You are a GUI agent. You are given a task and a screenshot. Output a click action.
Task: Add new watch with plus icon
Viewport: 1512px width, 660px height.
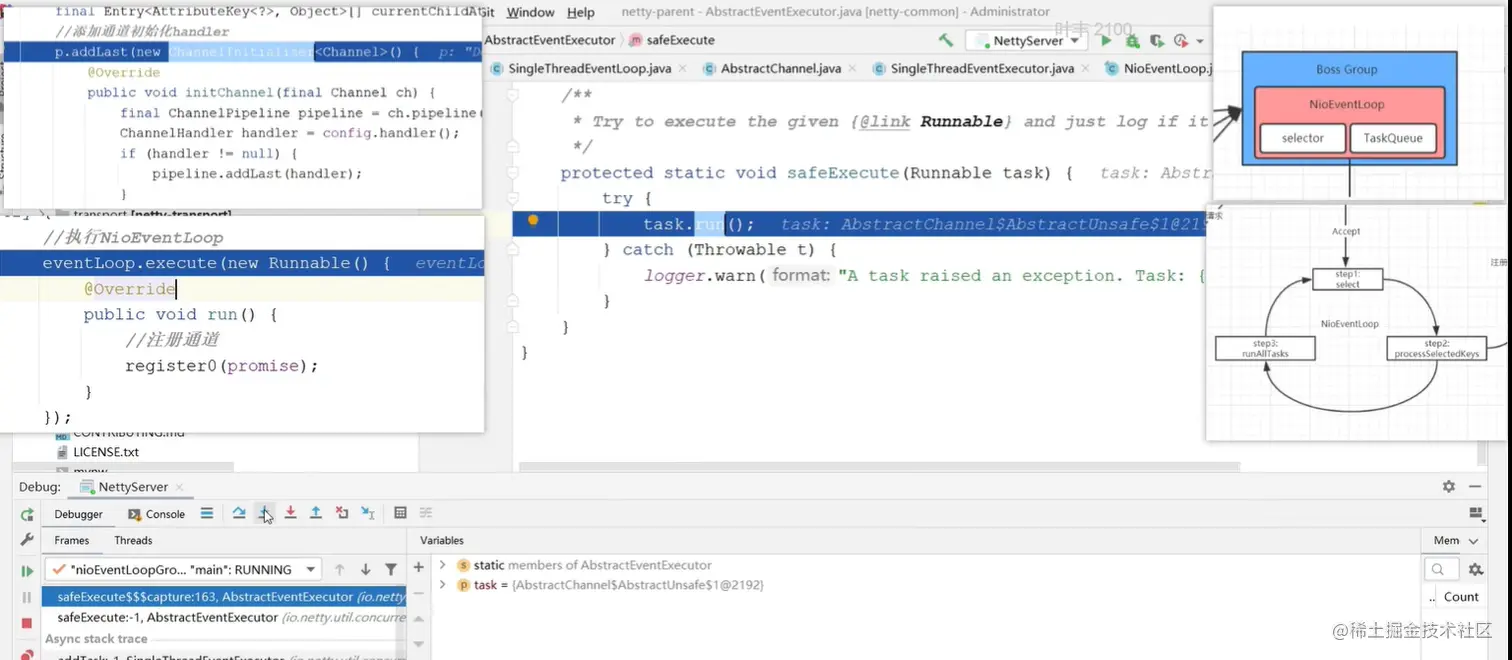point(418,567)
